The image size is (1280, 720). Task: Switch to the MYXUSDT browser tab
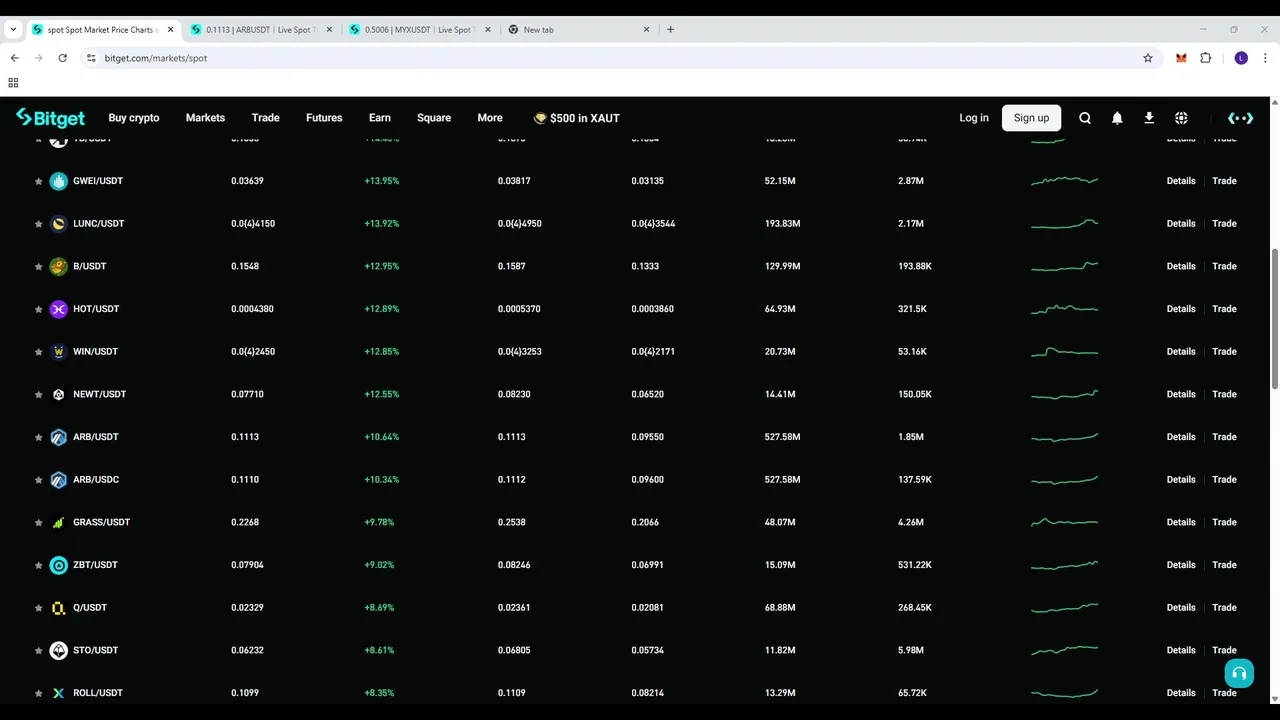point(421,29)
